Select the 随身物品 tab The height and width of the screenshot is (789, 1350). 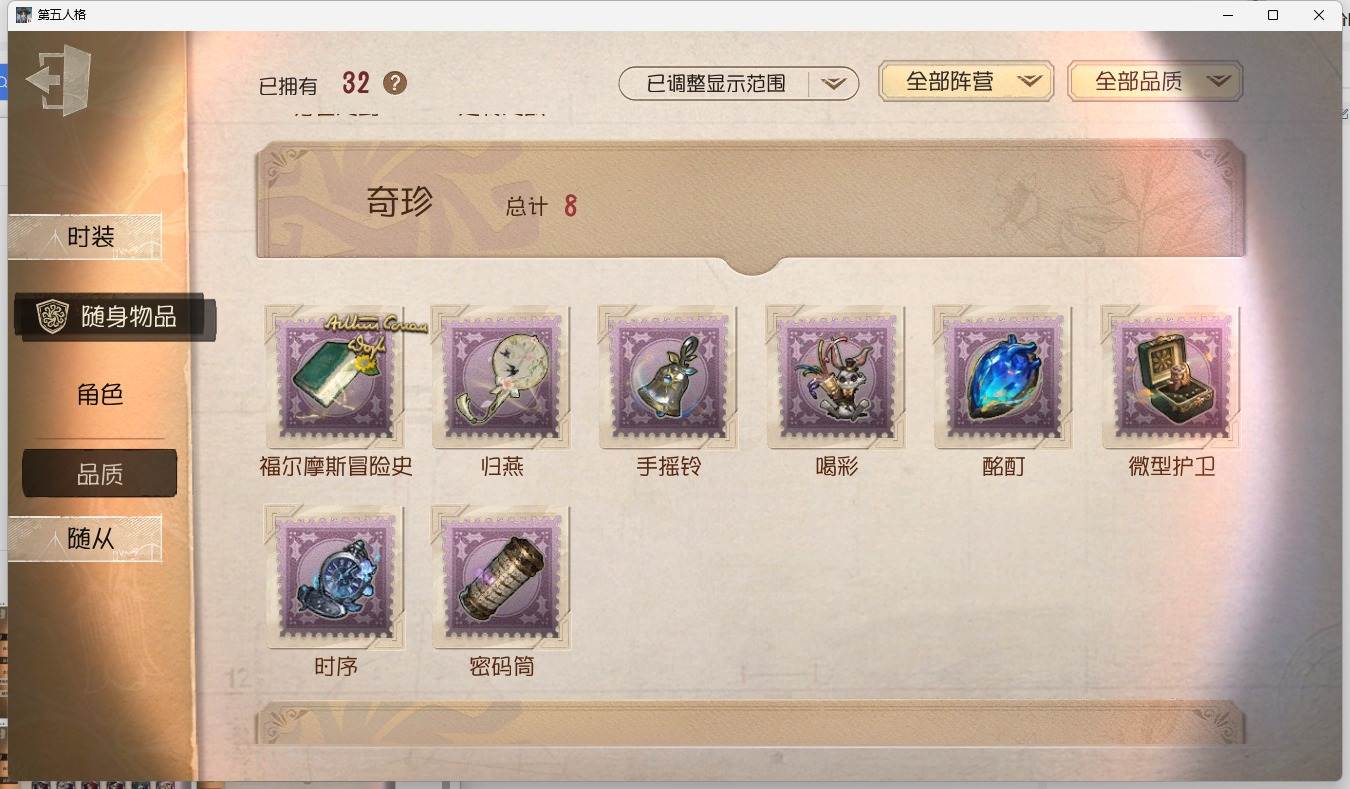115,317
